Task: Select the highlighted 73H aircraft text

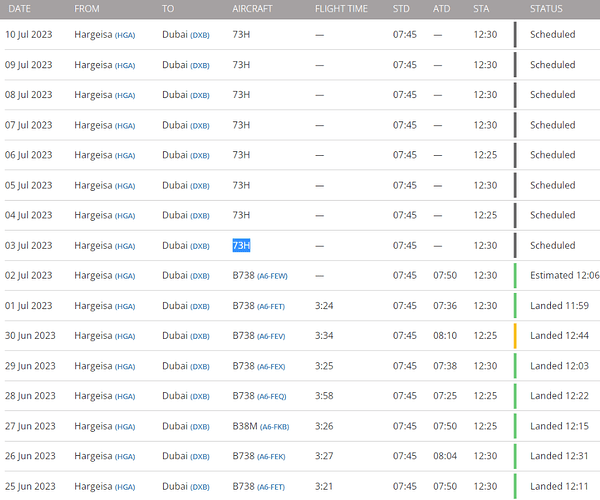Action: point(241,245)
